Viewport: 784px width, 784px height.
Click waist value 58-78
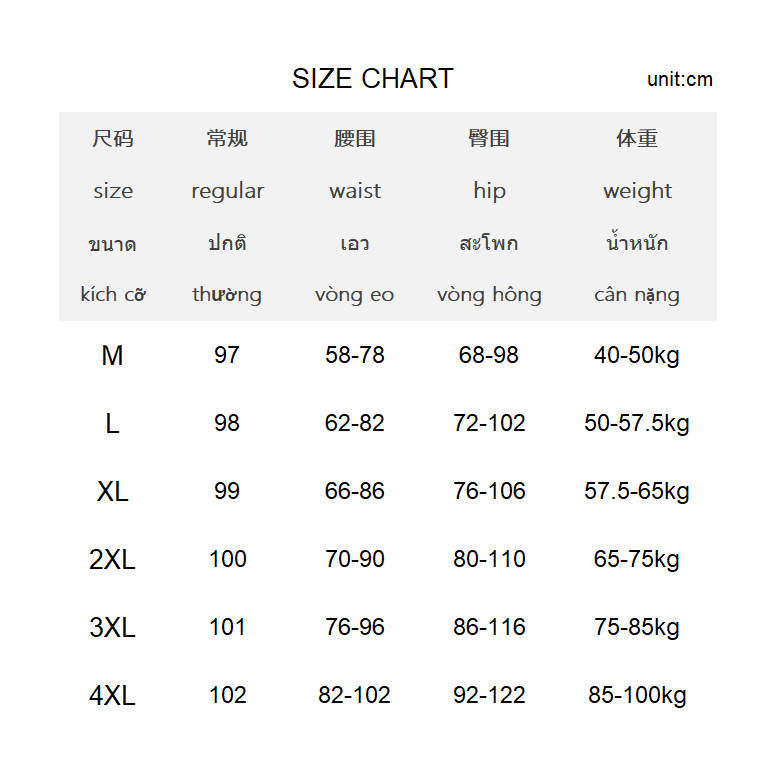click(x=354, y=355)
